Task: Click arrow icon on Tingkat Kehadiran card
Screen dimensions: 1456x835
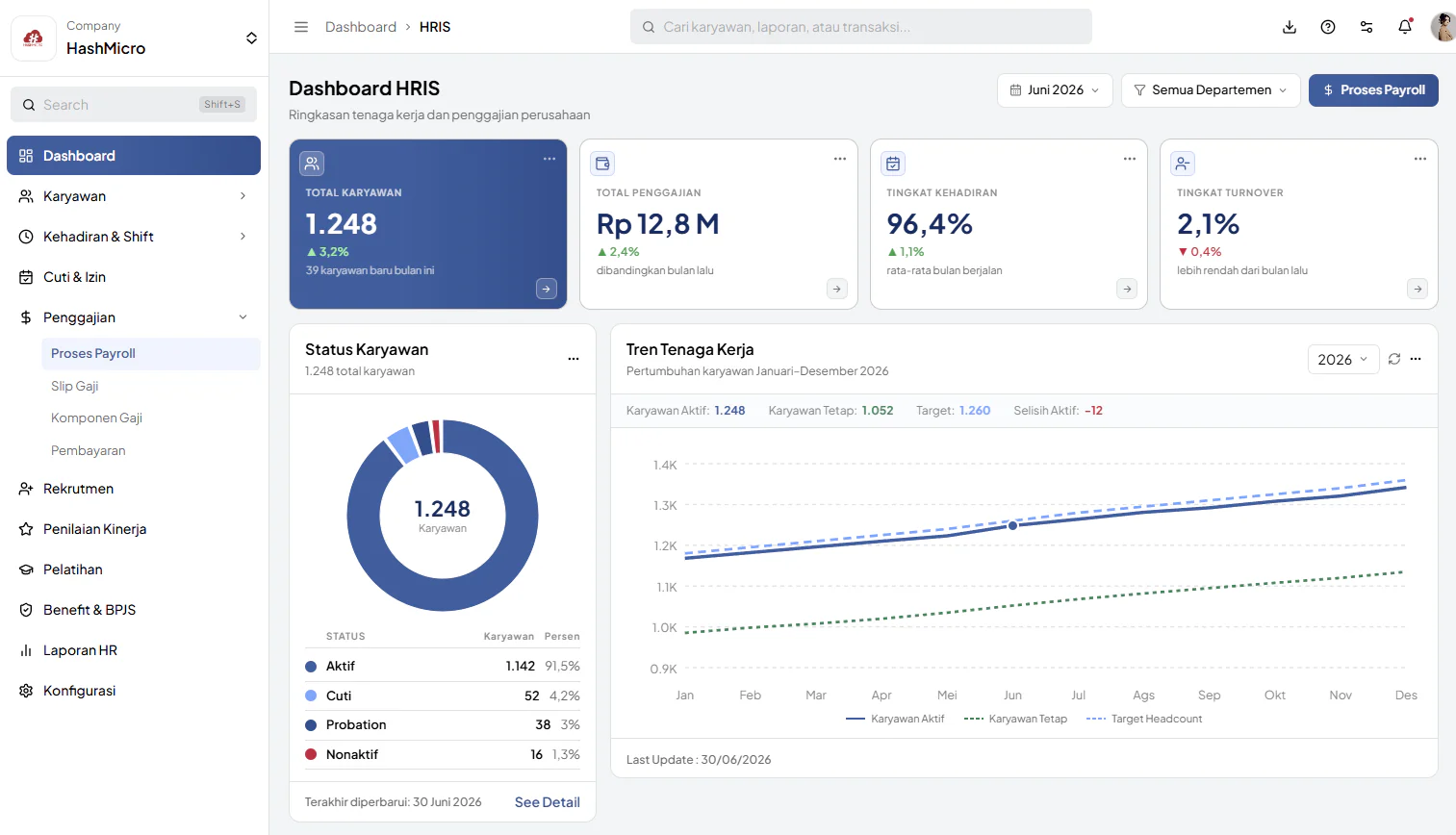Action: coord(1127,289)
